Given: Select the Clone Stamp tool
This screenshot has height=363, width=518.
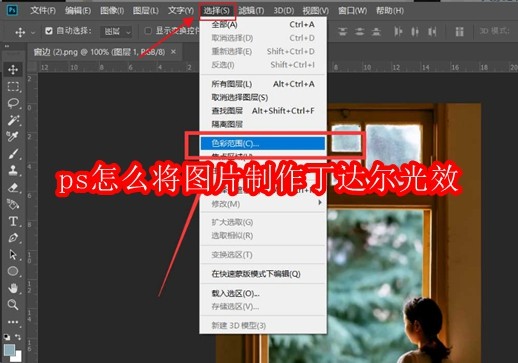Looking at the screenshot, I should coord(13,170).
